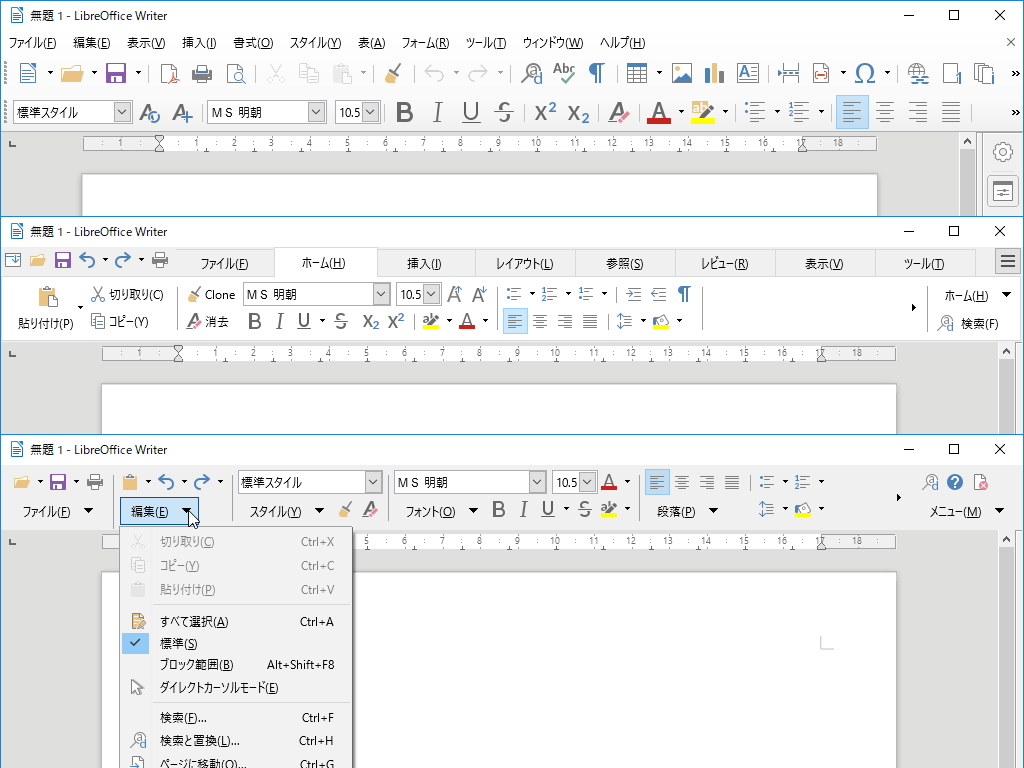Toggle Italic in top window formatting bar
The height and width of the screenshot is (768, 1024).
coord(438,112)
